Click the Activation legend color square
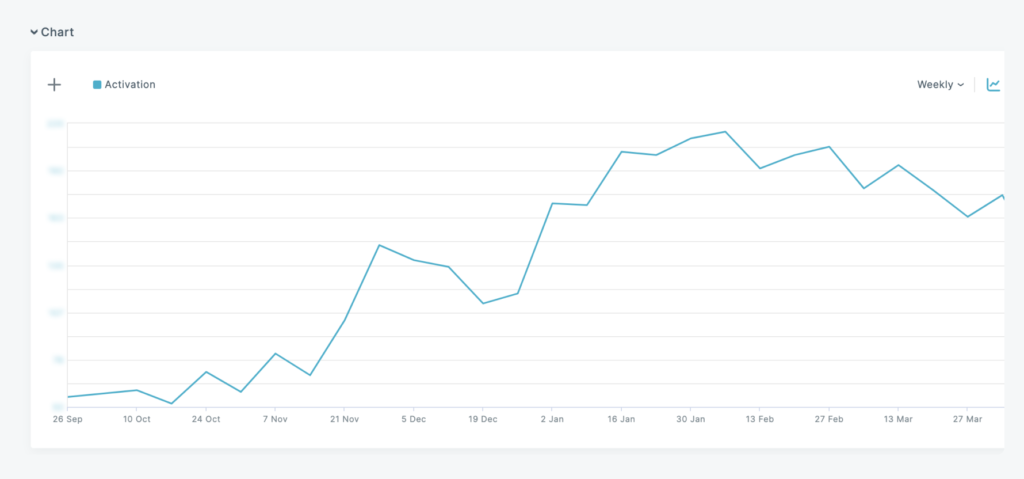 click(x=97, y=85)
